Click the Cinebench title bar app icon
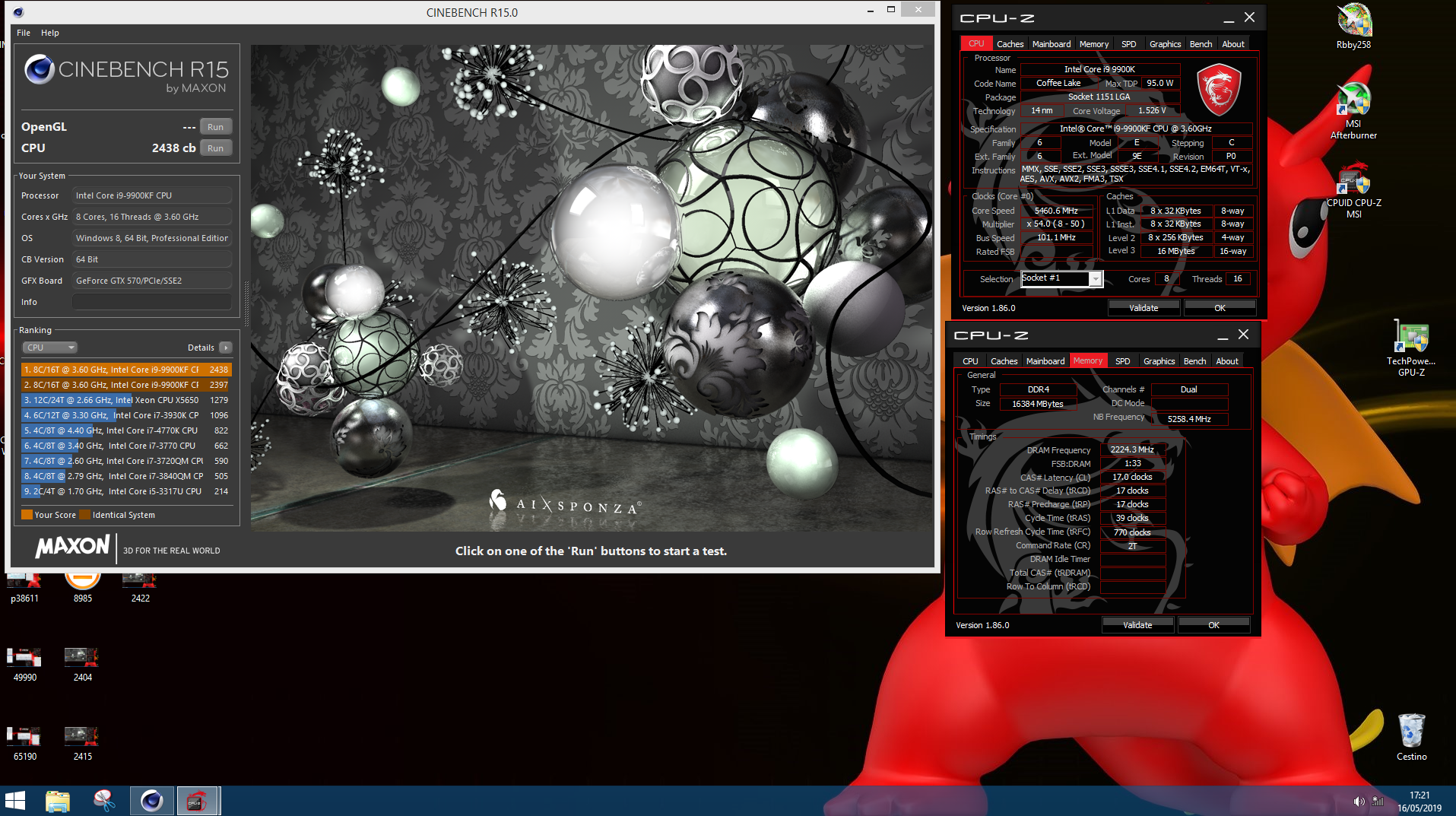This screenshot has height=816, width=1456. 18,12
